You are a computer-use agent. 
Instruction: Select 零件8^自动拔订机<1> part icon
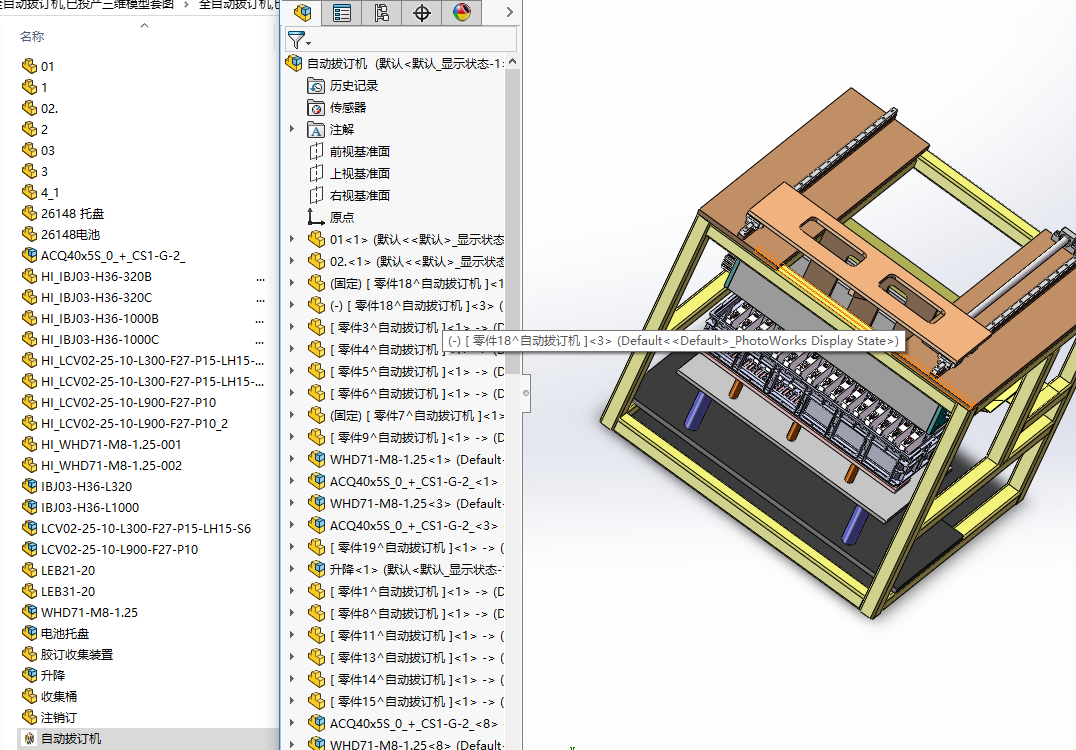[316, 613]
